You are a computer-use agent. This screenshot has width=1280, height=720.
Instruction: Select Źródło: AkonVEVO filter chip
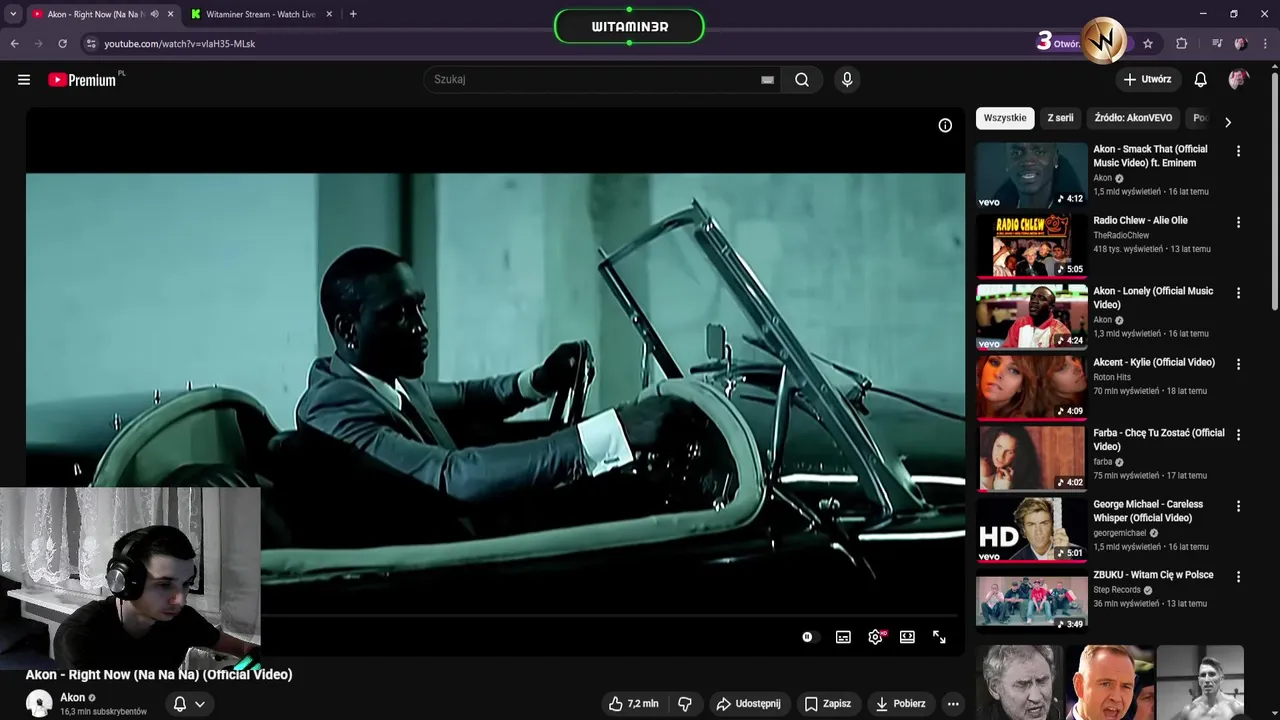click(x=1133, y=118)
